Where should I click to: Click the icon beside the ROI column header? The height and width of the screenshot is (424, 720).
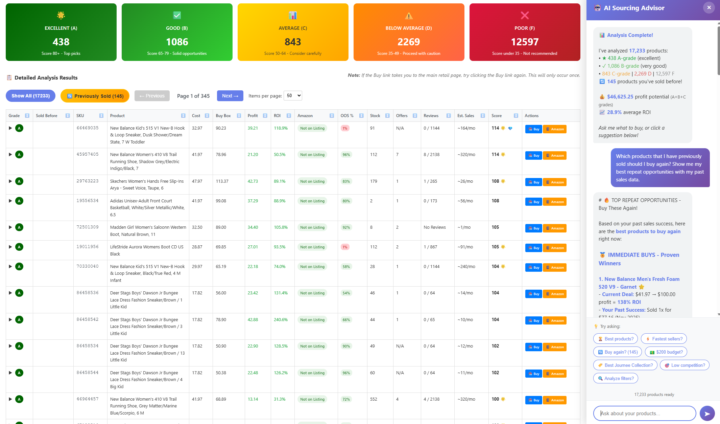(x=289, y=116)
